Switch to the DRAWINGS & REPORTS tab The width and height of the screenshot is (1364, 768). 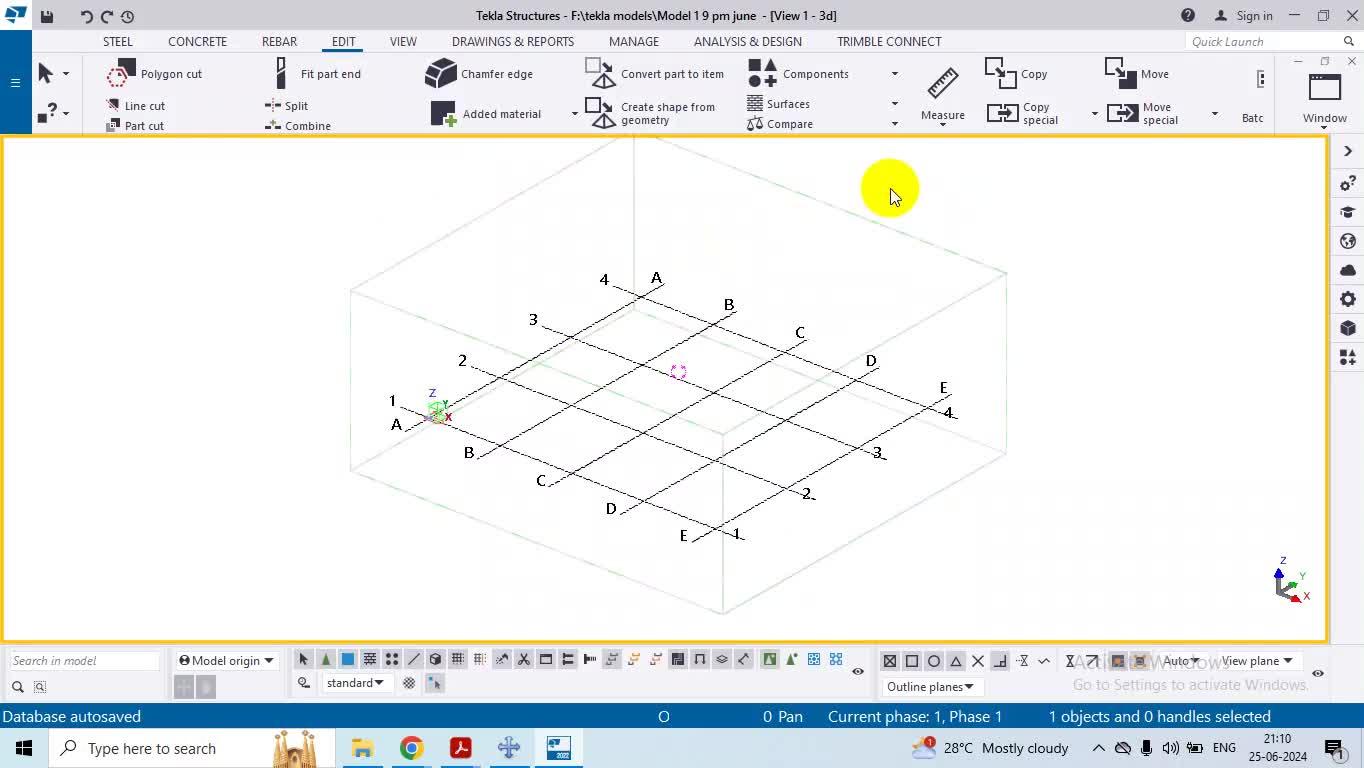(512, 41)
